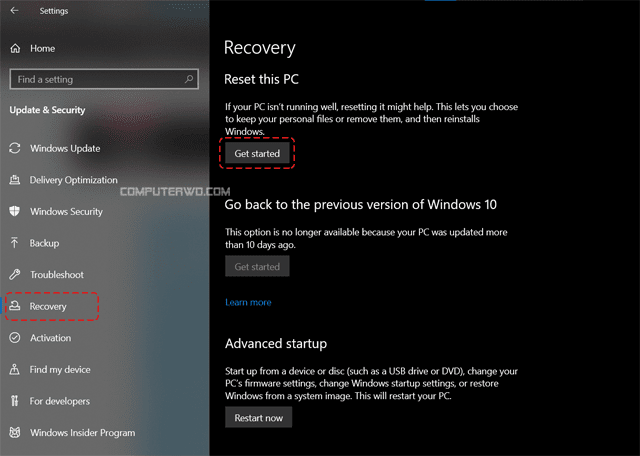The image size is (640, 456).
Task: Click the Recovery icon in sidebar
Action: click(x=15, y=306)
